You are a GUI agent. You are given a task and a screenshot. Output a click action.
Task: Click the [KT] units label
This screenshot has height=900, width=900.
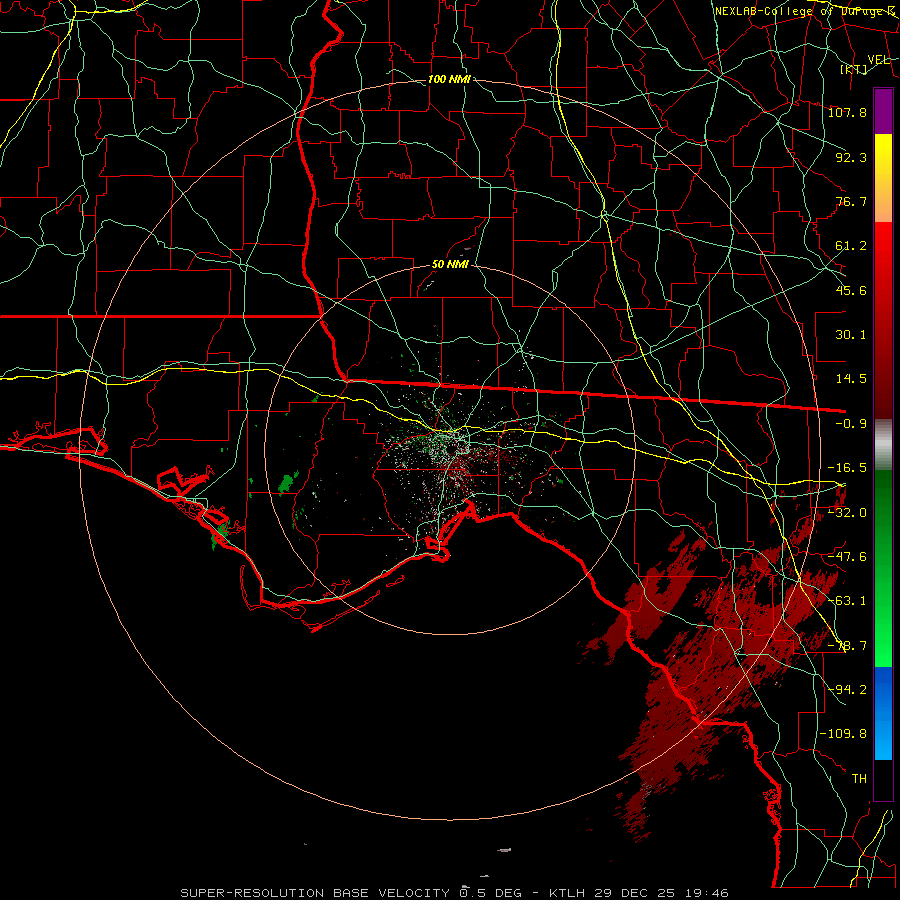(x=854, y=69)
